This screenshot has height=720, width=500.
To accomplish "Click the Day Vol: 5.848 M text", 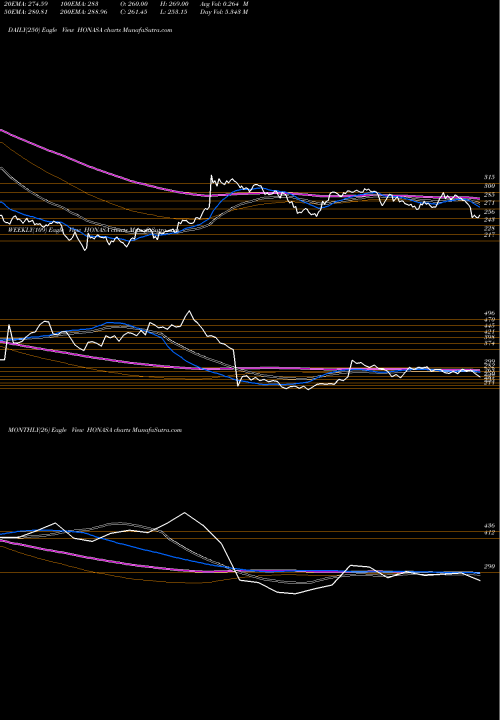I will coord(224,12).
